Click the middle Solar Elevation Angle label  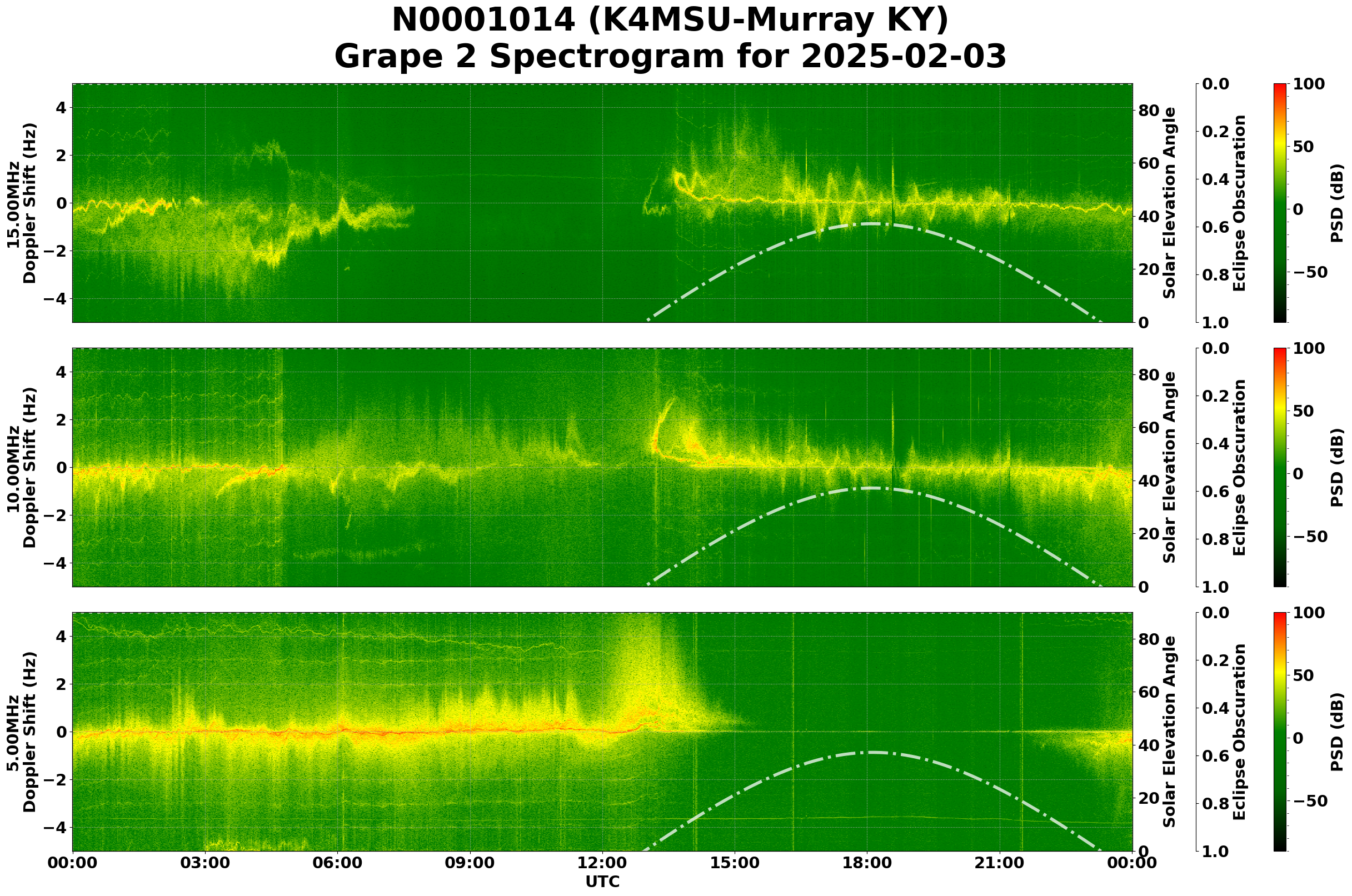1170,467
